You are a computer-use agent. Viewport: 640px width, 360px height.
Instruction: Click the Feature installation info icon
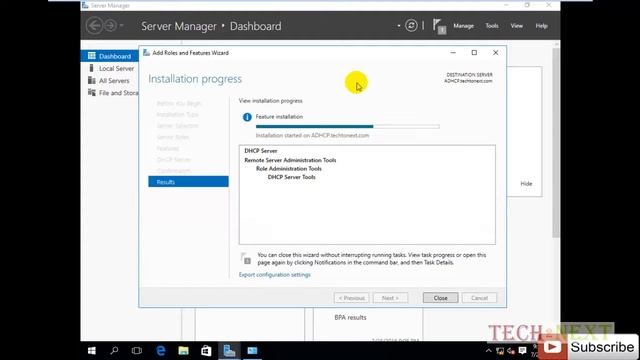tap(247, 117)
